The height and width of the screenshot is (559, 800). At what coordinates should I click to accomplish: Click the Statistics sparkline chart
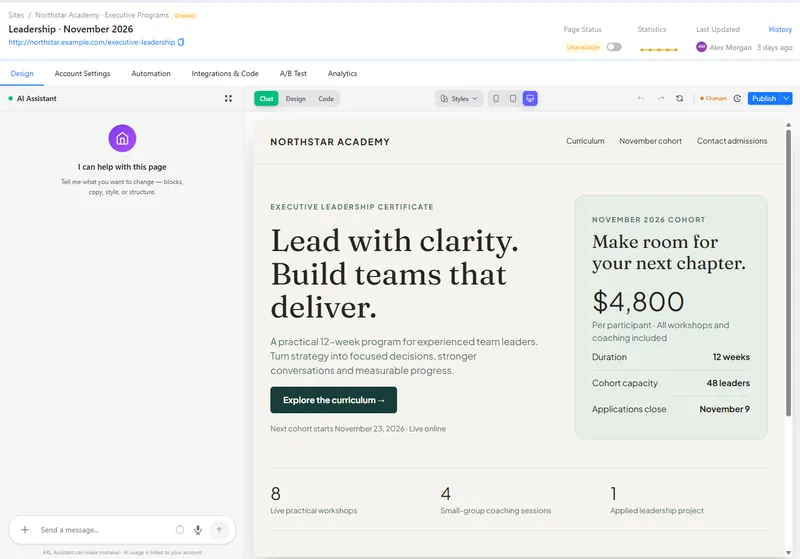(659, 49)
